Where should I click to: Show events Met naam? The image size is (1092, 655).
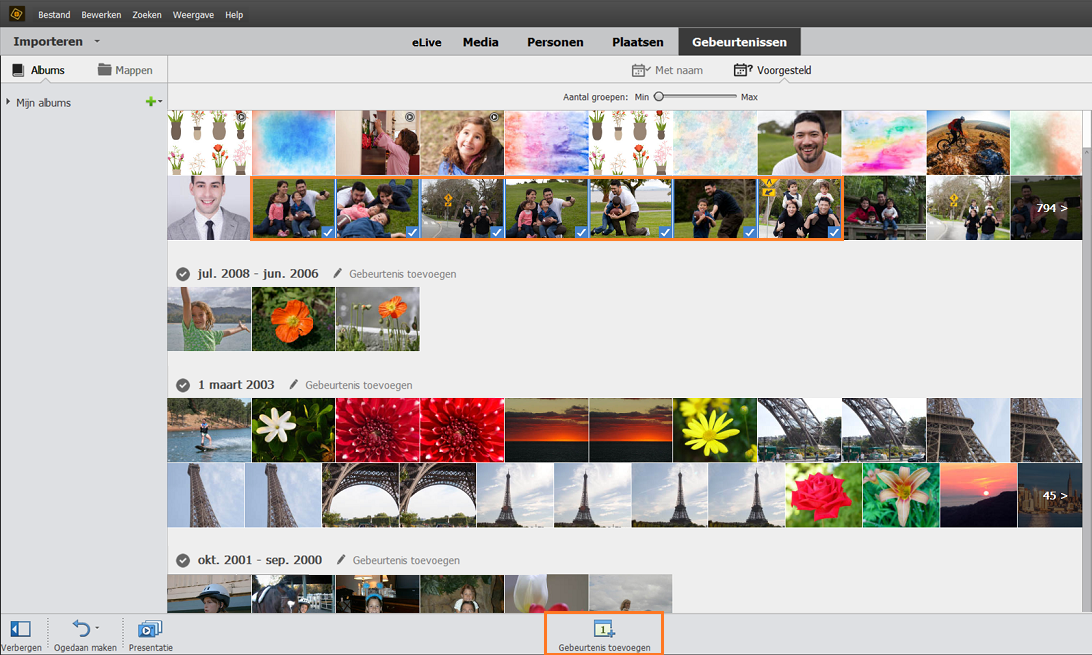(x=667, y=70)
